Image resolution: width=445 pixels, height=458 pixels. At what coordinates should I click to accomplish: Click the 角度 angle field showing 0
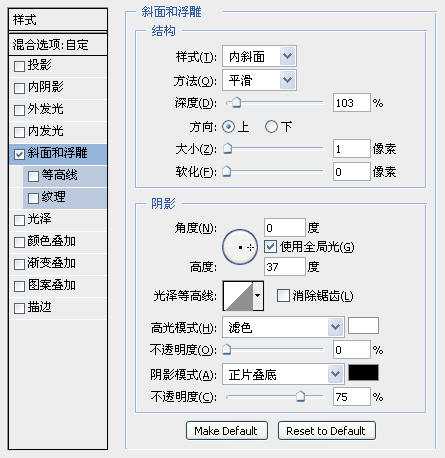click(x=285, y=228)
